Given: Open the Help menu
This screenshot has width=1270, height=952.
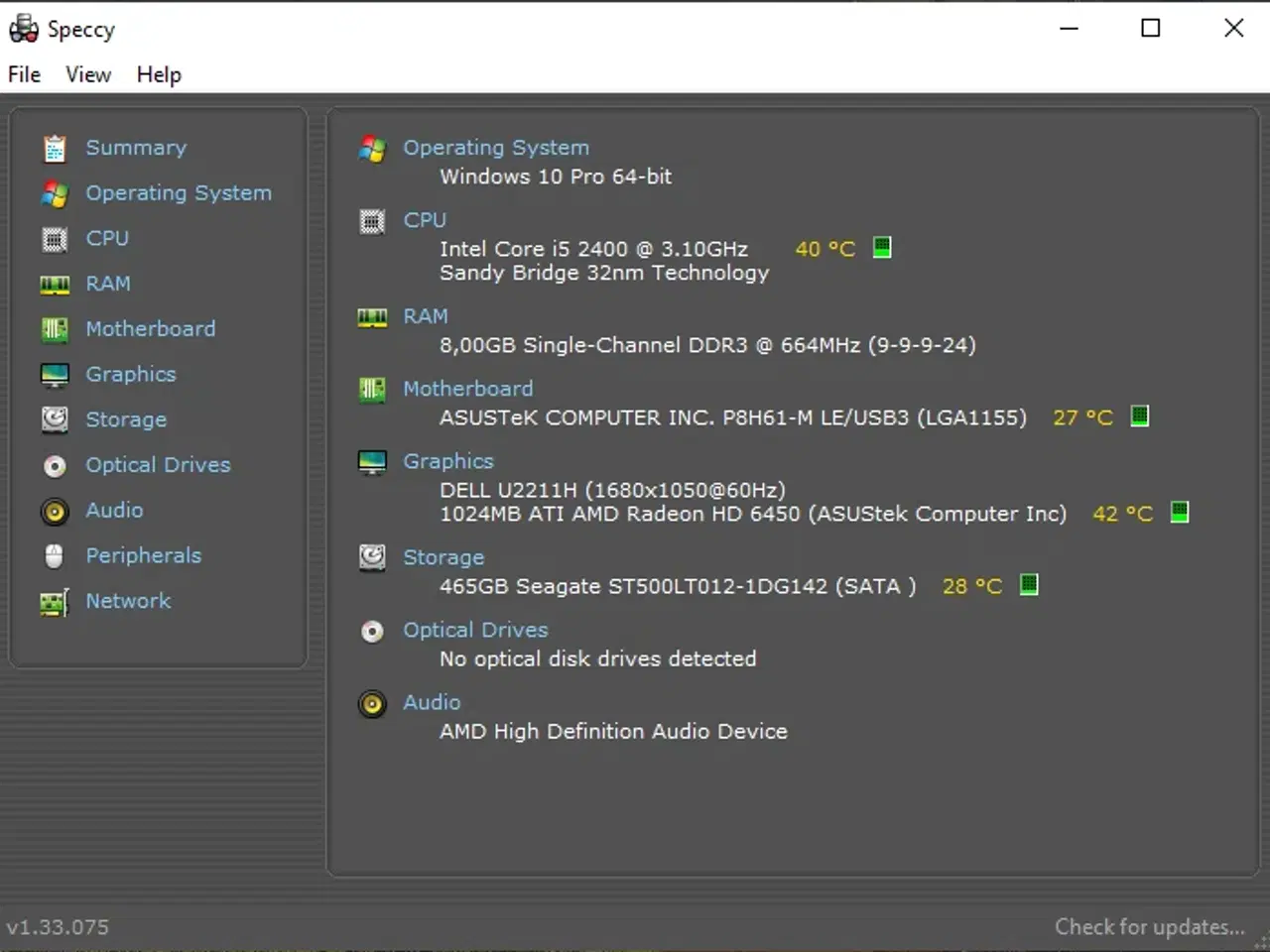Looking at the screenshot, I should click(x=159, y=74).
